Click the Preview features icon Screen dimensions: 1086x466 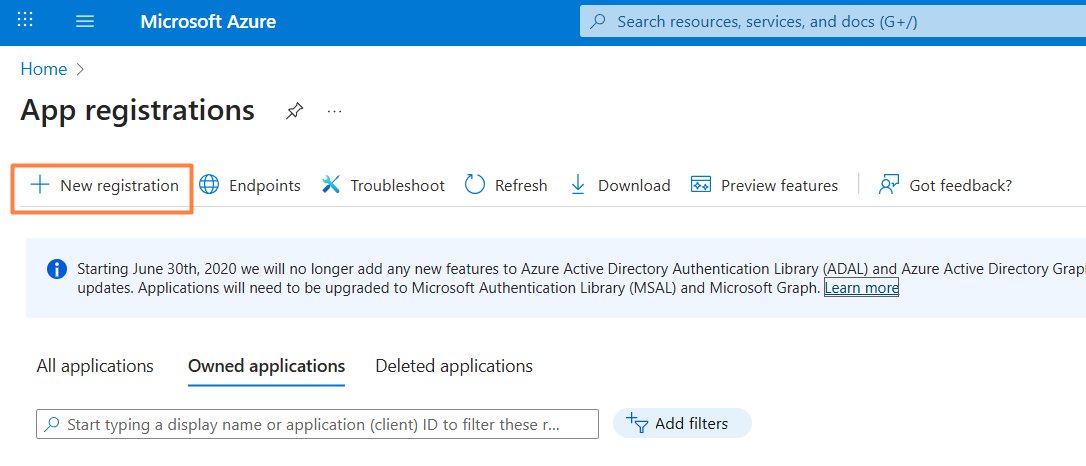[701, 185]
